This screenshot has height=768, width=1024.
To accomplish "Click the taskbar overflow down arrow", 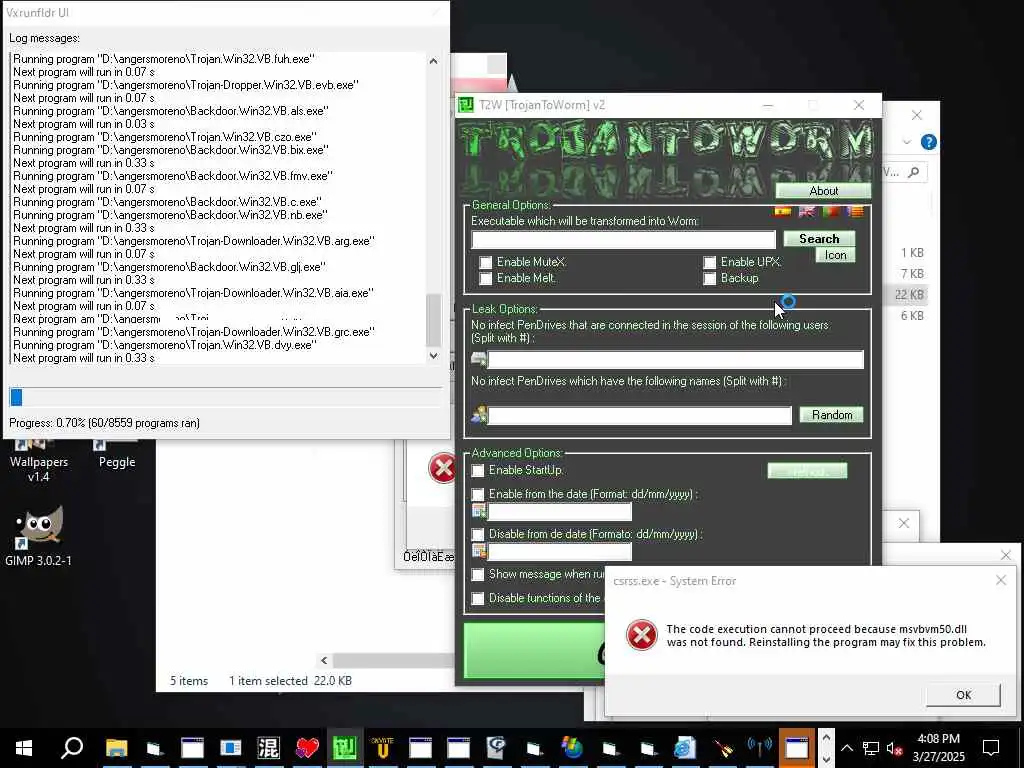I will [826, 759].
